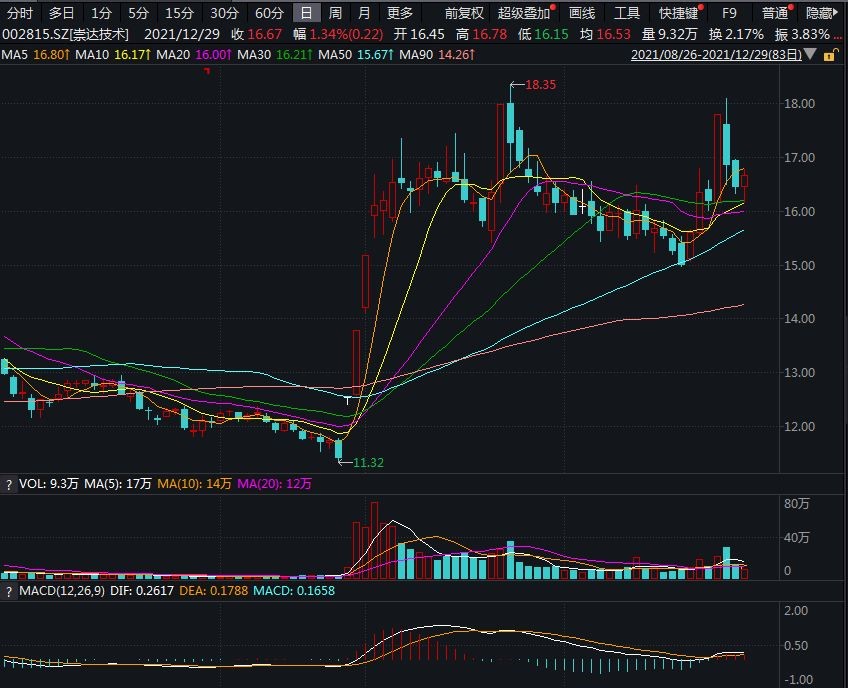Viewport: 848px width, 688px height.
Task: Select the 日 daily period tab
Action: click(306, 13)
